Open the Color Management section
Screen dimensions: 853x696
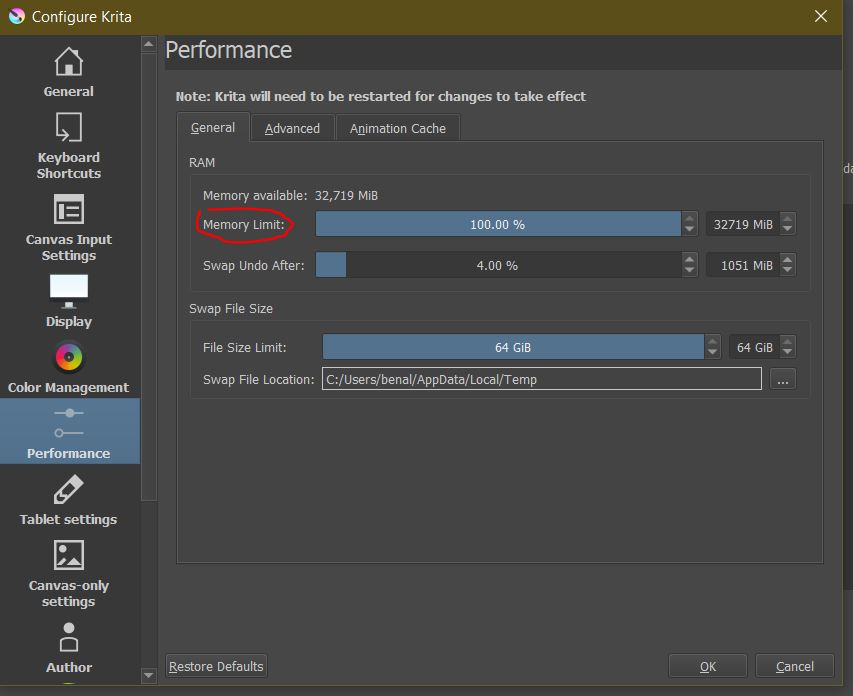click(68, 366)
